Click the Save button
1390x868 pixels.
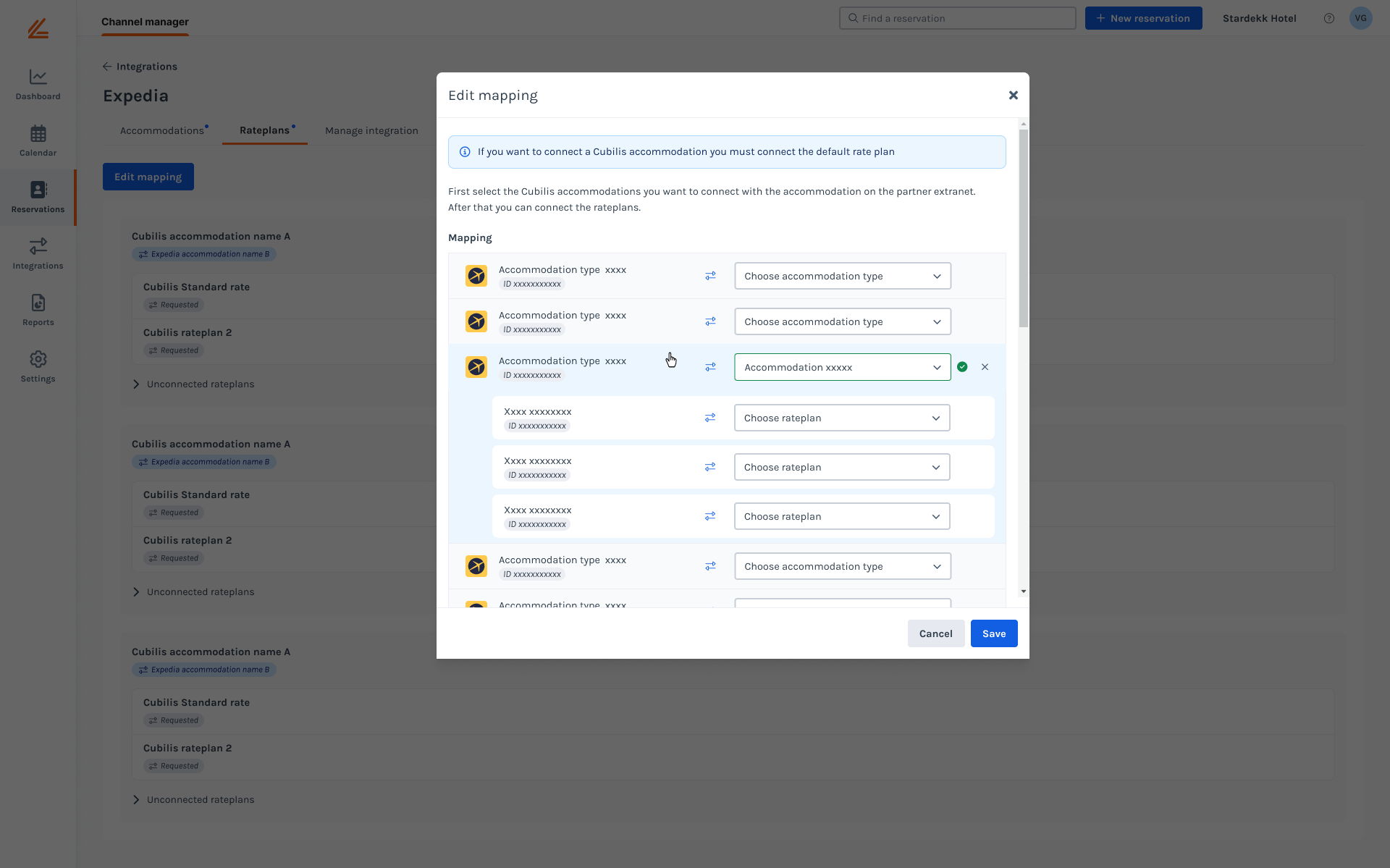click(x=993, y=633)
